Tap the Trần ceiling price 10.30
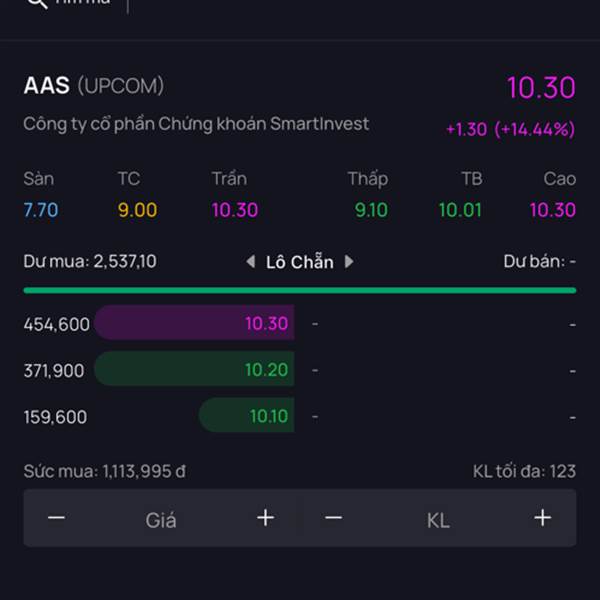The height and width of the screenshot is (600, 600). pos(235,210)
